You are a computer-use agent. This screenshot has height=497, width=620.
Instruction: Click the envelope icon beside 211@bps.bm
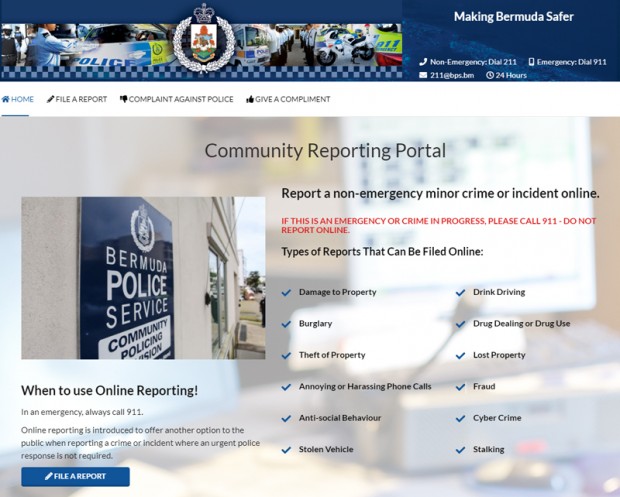[x=423, y=75]
